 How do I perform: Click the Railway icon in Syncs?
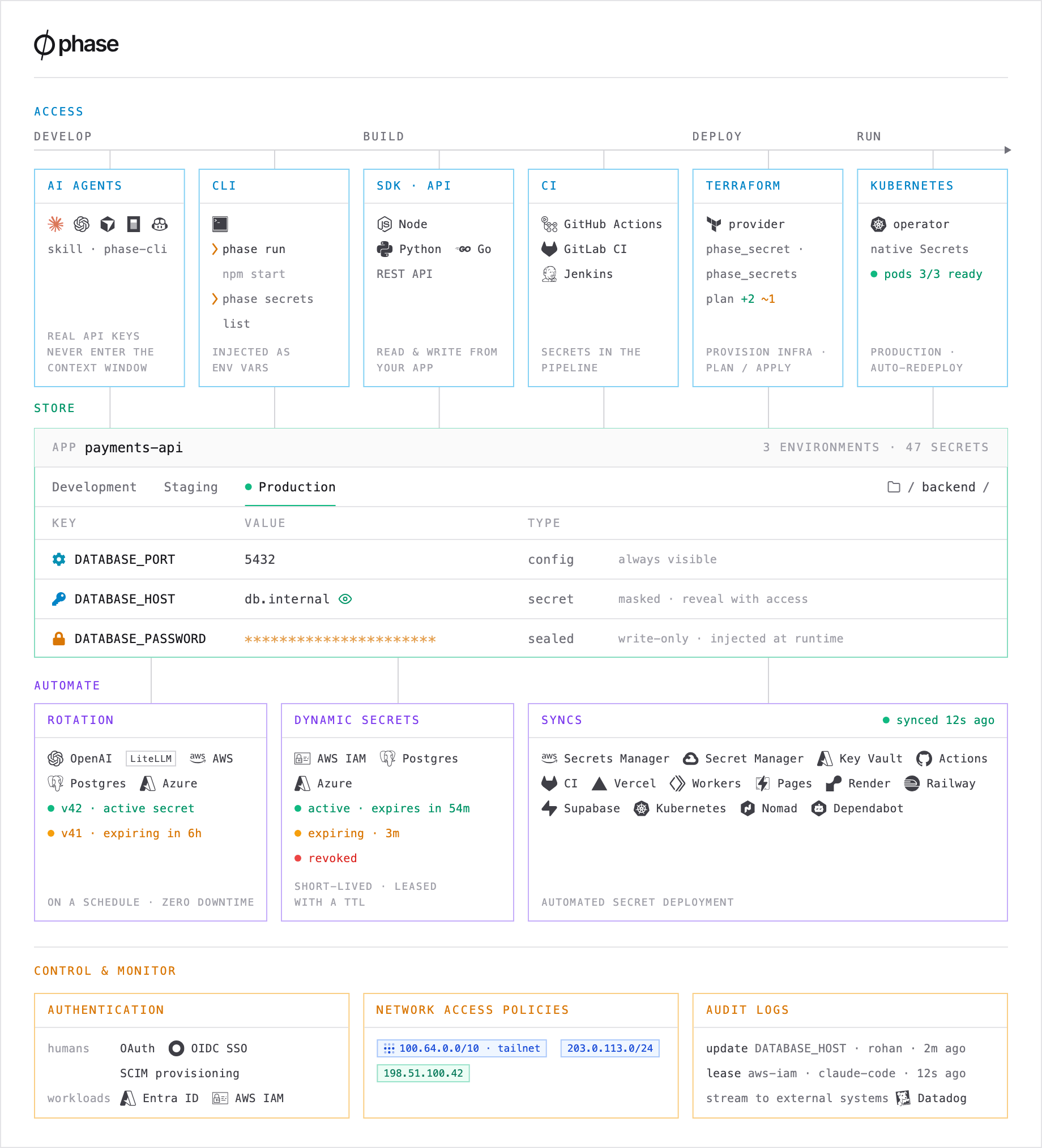(912, 783)
